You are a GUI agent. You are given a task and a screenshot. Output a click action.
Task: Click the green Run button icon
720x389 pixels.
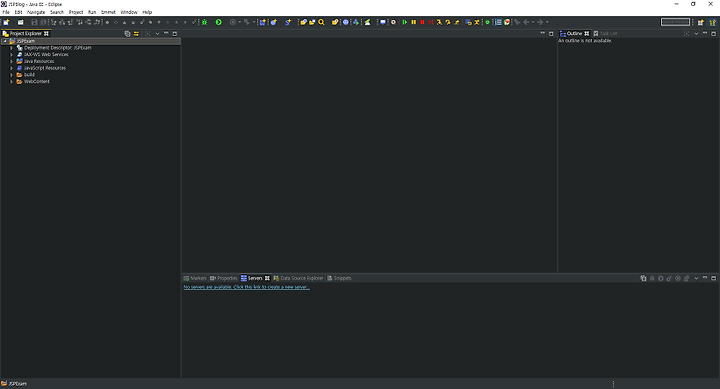tap(219, 22)
